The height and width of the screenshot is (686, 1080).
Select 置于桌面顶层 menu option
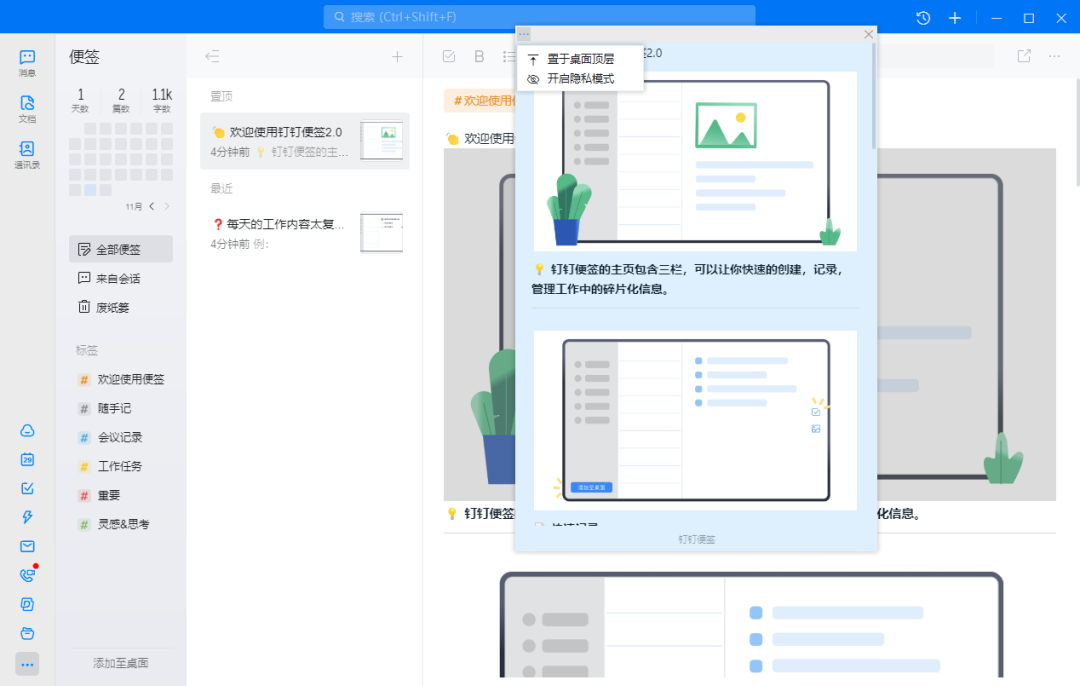[579, 59]
